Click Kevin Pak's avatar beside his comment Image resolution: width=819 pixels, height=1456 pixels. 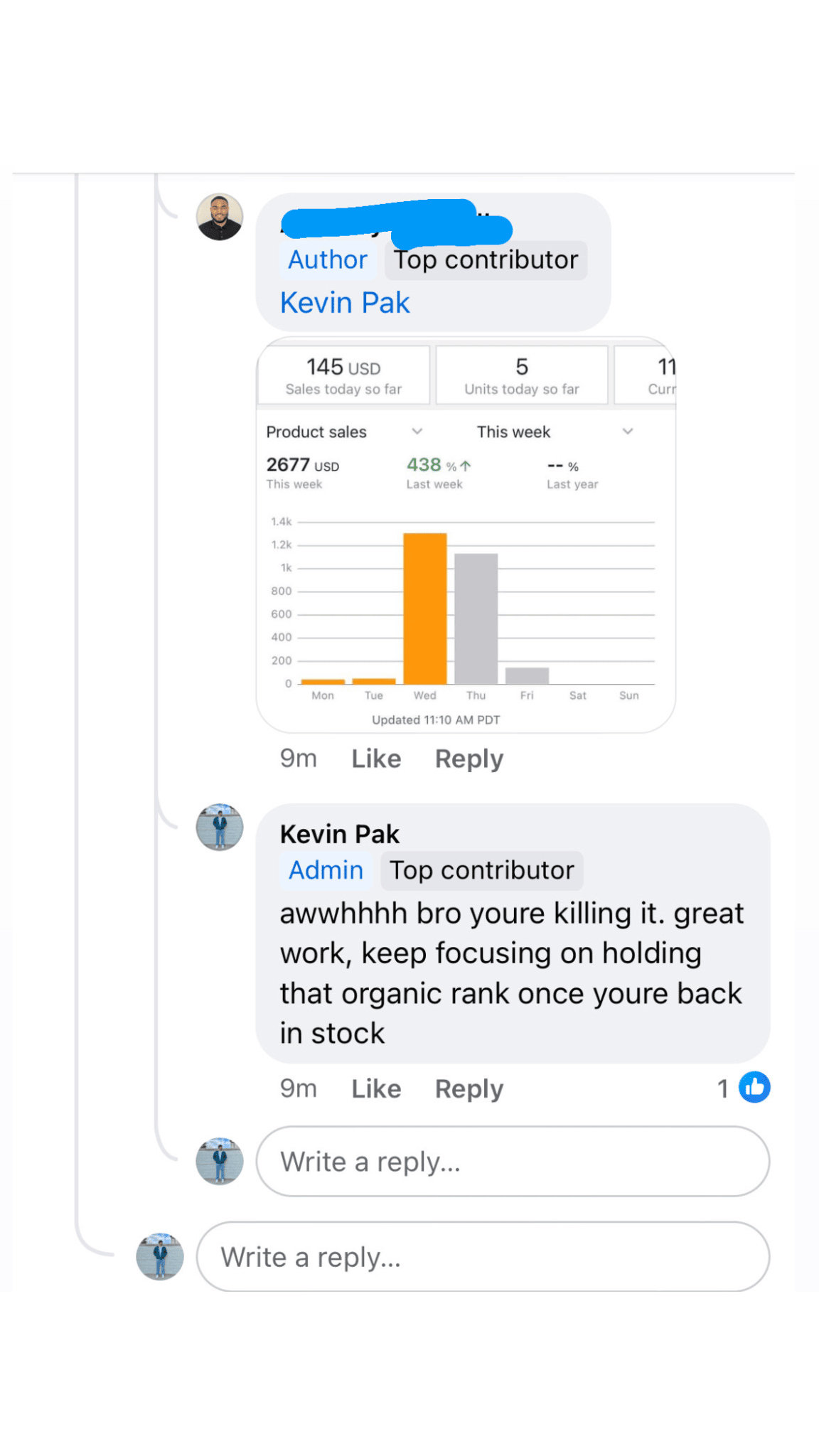(220, 827)
